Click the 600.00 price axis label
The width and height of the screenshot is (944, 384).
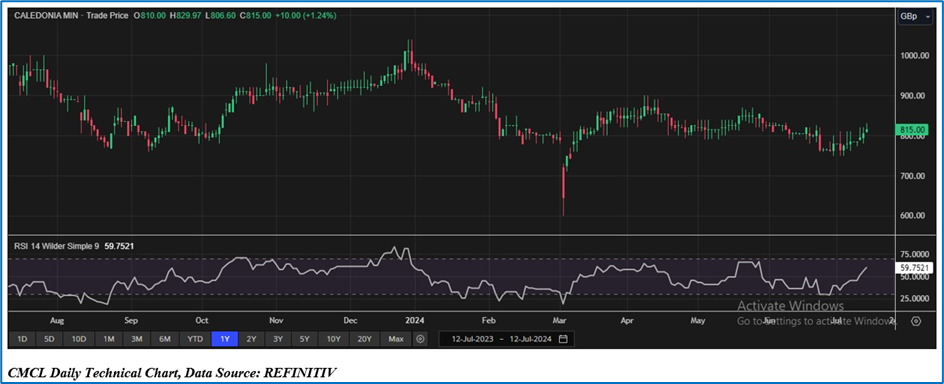tap(913, 215)
